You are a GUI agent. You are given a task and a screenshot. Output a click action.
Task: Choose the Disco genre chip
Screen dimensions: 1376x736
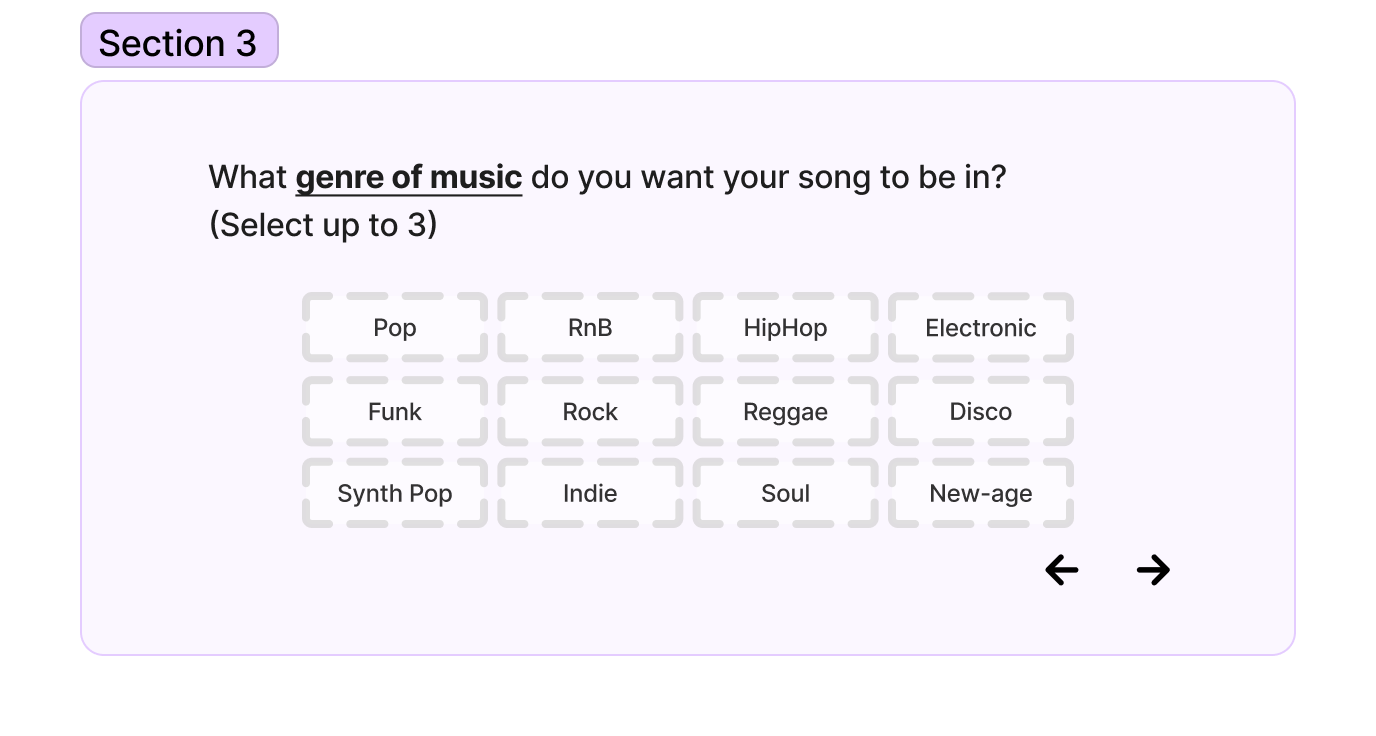pos(980,412)
